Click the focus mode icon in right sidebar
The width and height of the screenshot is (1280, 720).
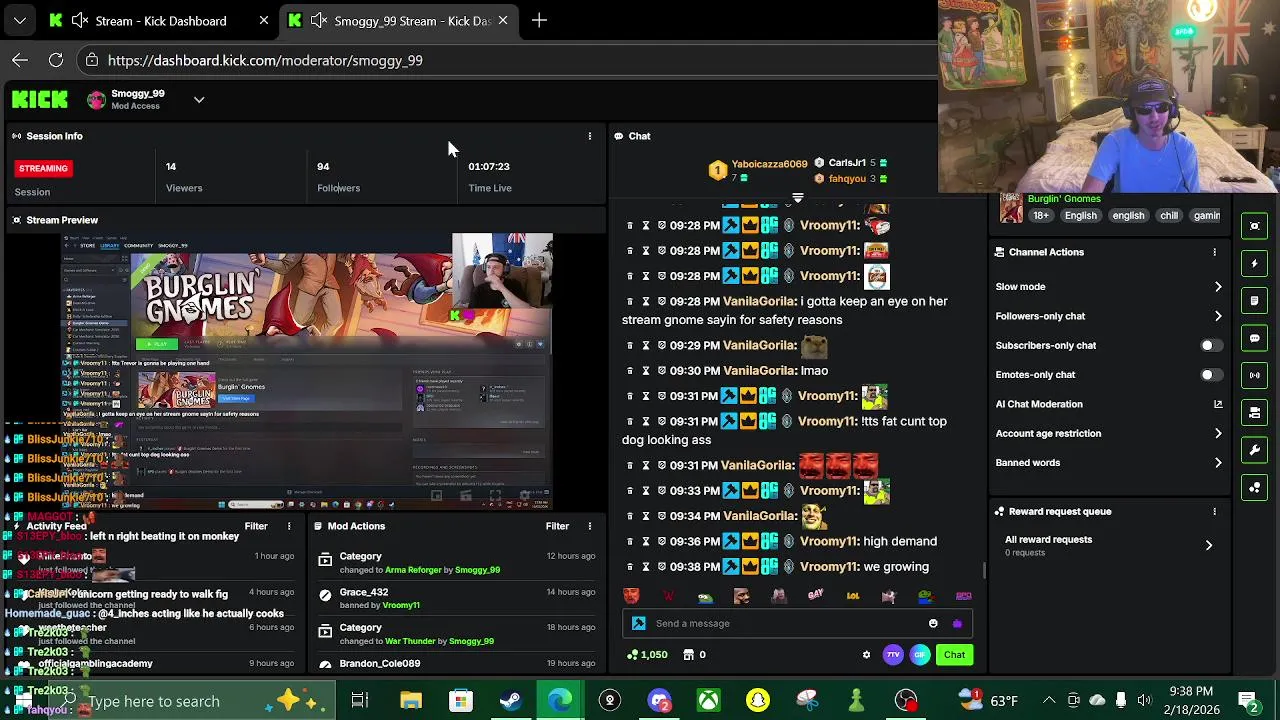pyautogui.click(x=1255, y=226)
